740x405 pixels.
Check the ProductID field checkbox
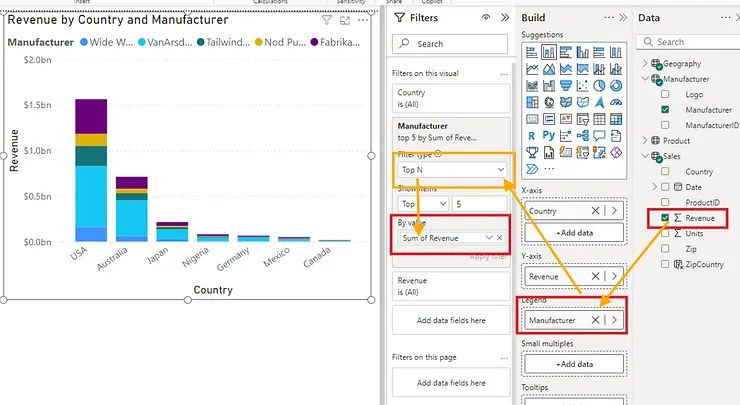point(665,202)
